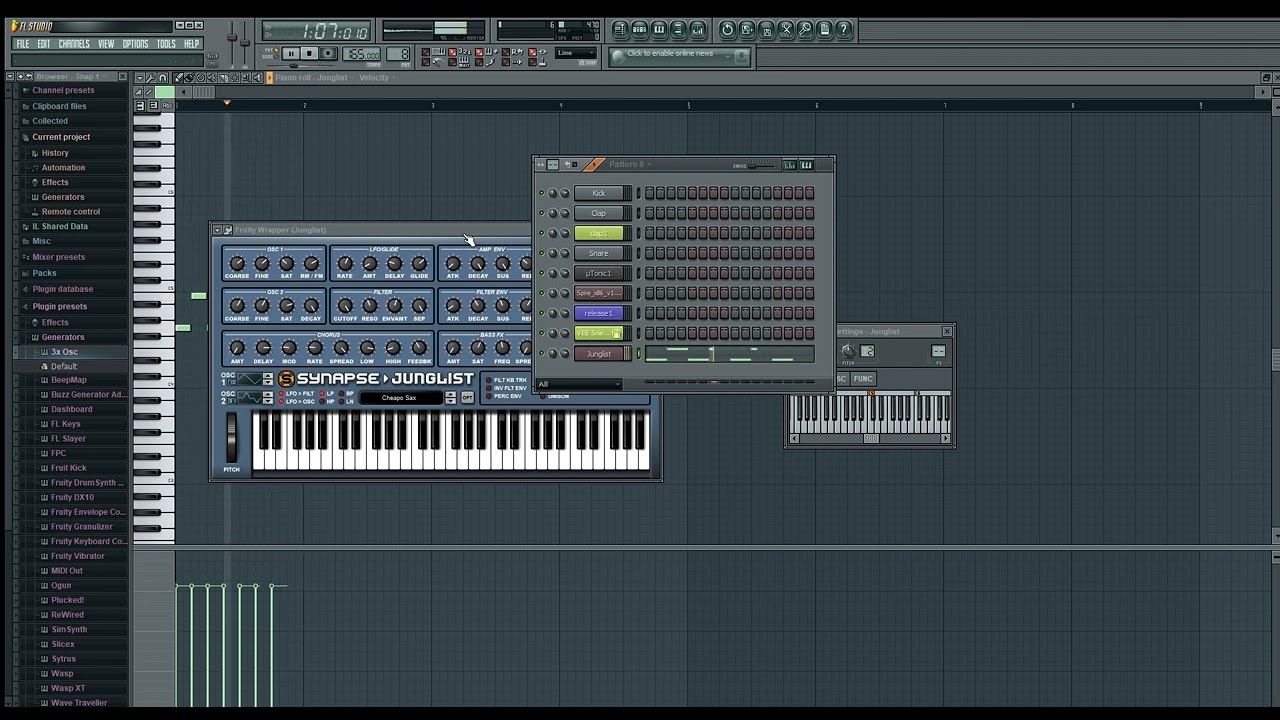Open the mixer icon in the toolbar
Screen dimensions: 1280x720
697,30
